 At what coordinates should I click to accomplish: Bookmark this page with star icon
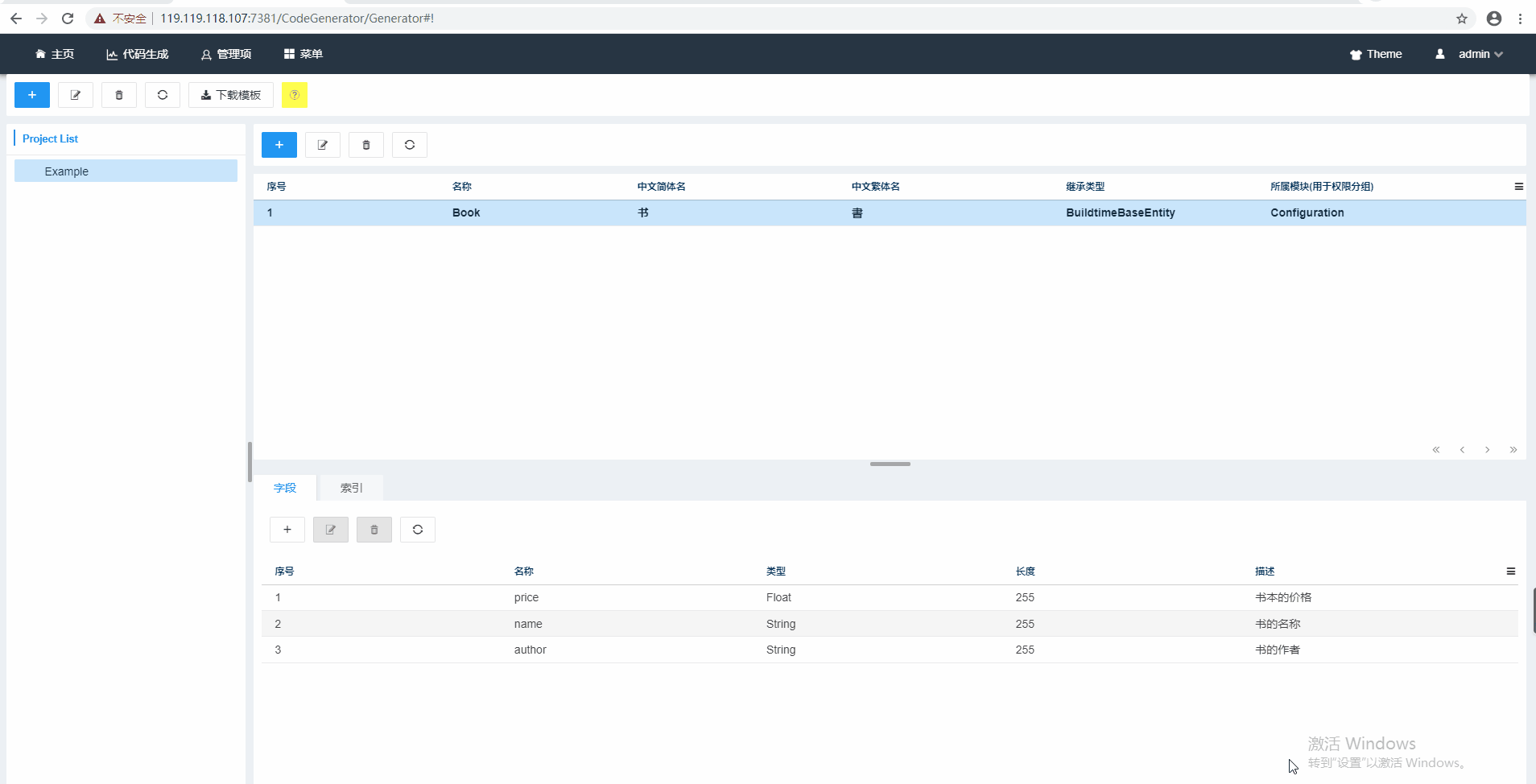tap(1462, 19)
